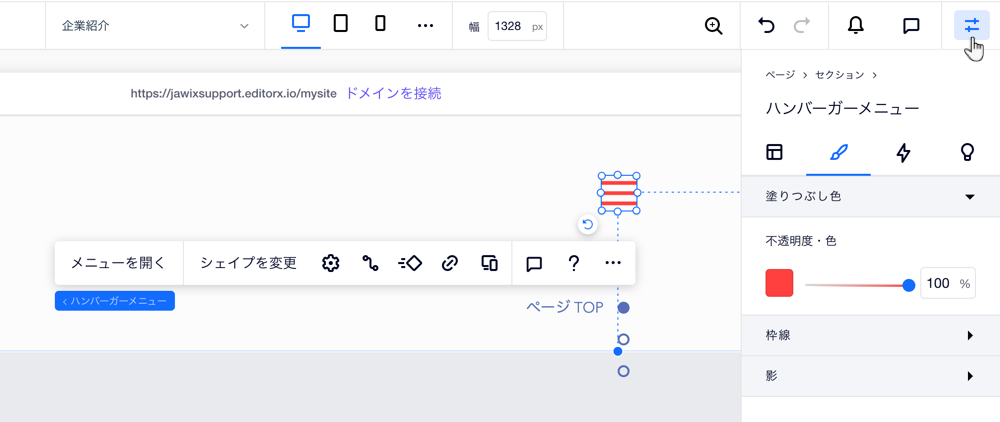Click the zoom magnifier icon

coord(714,25)
